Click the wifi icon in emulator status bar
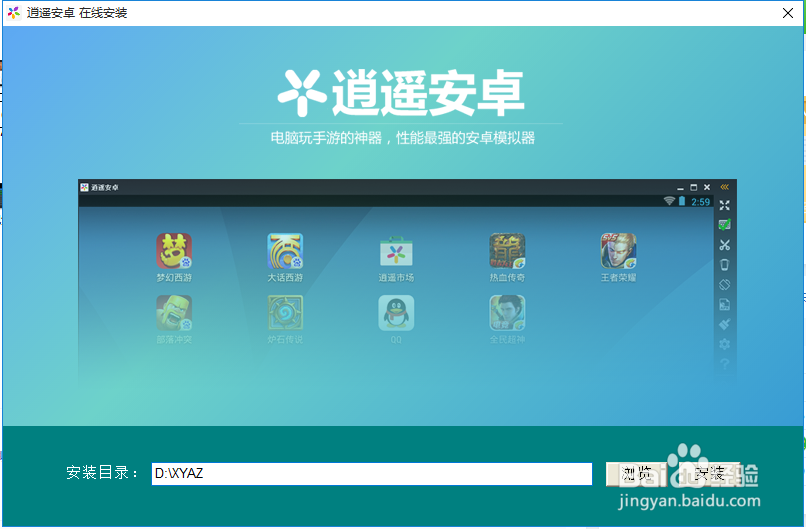806x529 pixels. [x=669, y=201]
